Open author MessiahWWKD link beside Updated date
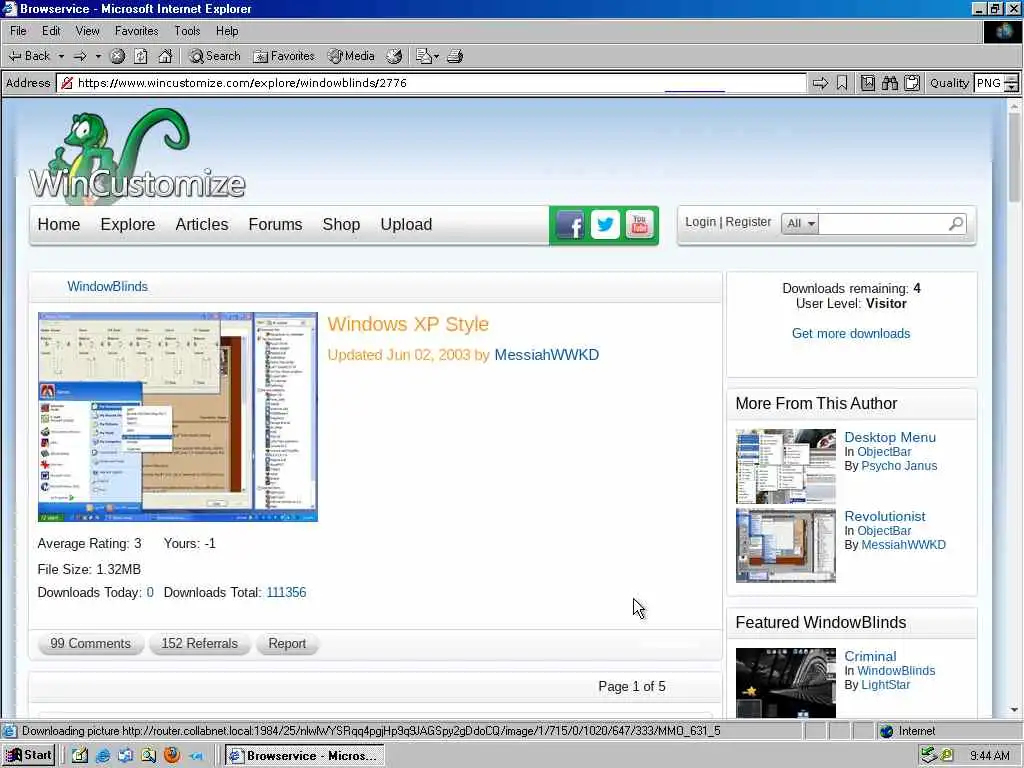Viewport: 1024px width, 768px height. [547, 355]
